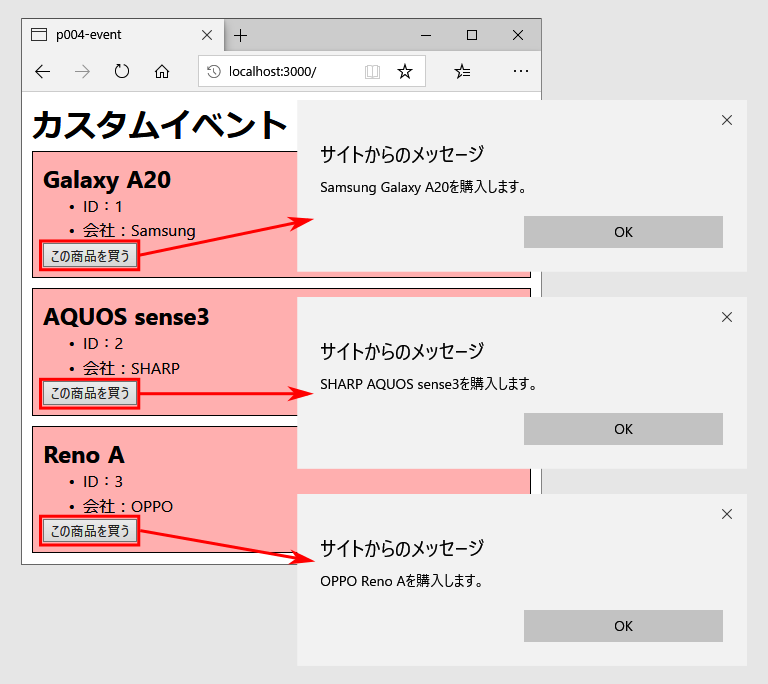Open the favorites hub icon
The width and height of the screenshot is (768, 684).
(x=462, y=72)
